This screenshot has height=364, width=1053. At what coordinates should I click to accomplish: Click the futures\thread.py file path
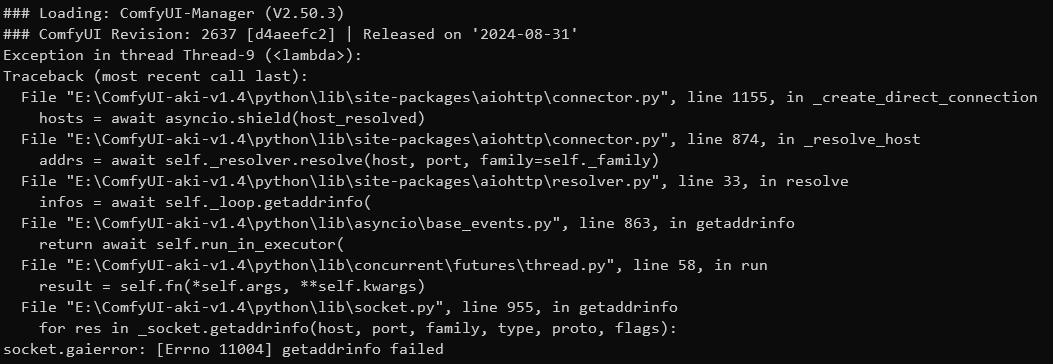(x=340, y=265)
